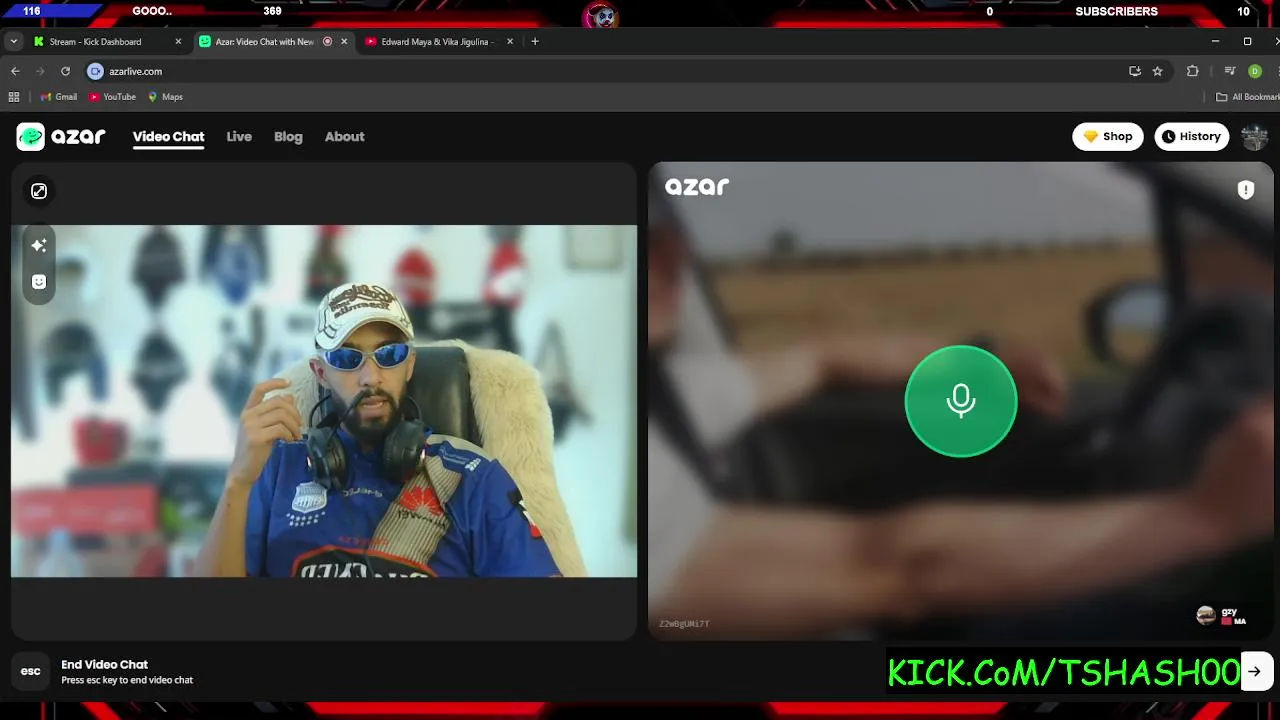Open the About nav link
The height and width of the screenshot is (720, 1280).
344,137
